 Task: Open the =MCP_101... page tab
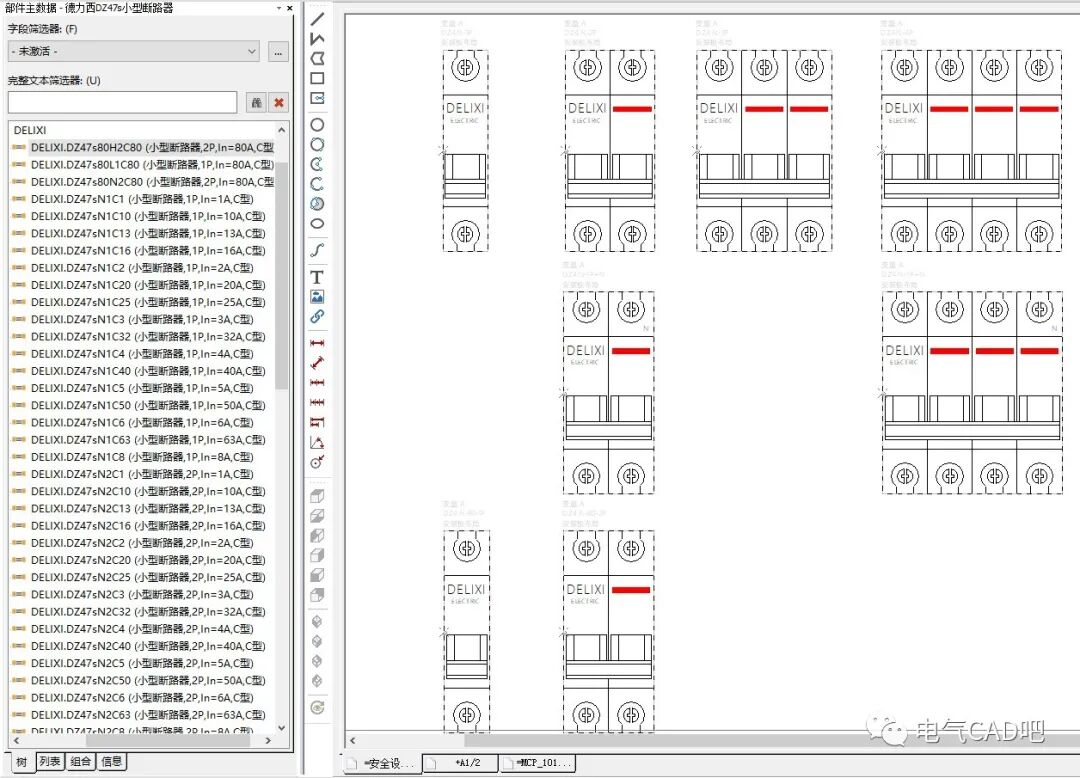[537, 763]
